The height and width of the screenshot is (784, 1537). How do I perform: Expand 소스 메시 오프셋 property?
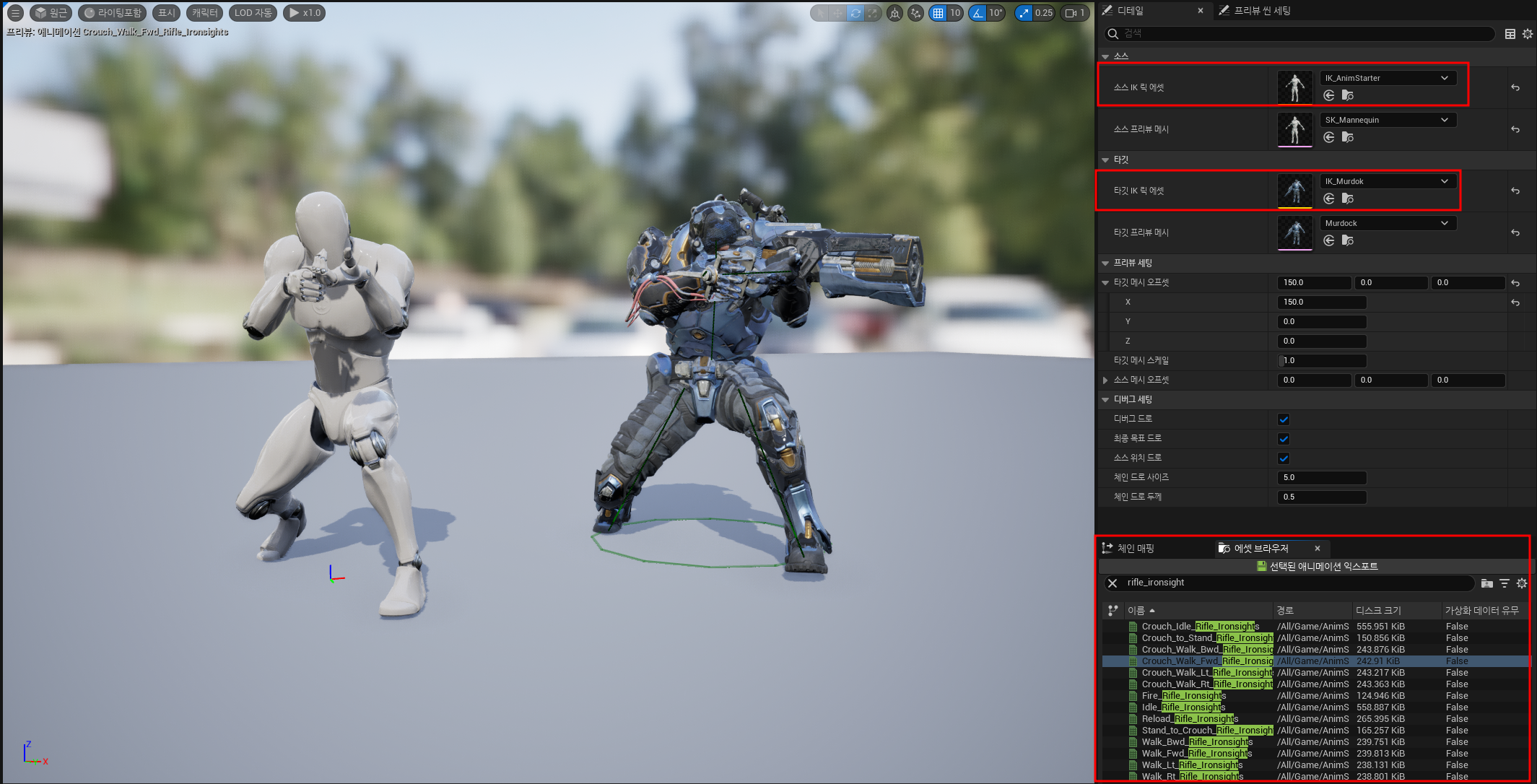[1105, 380]
